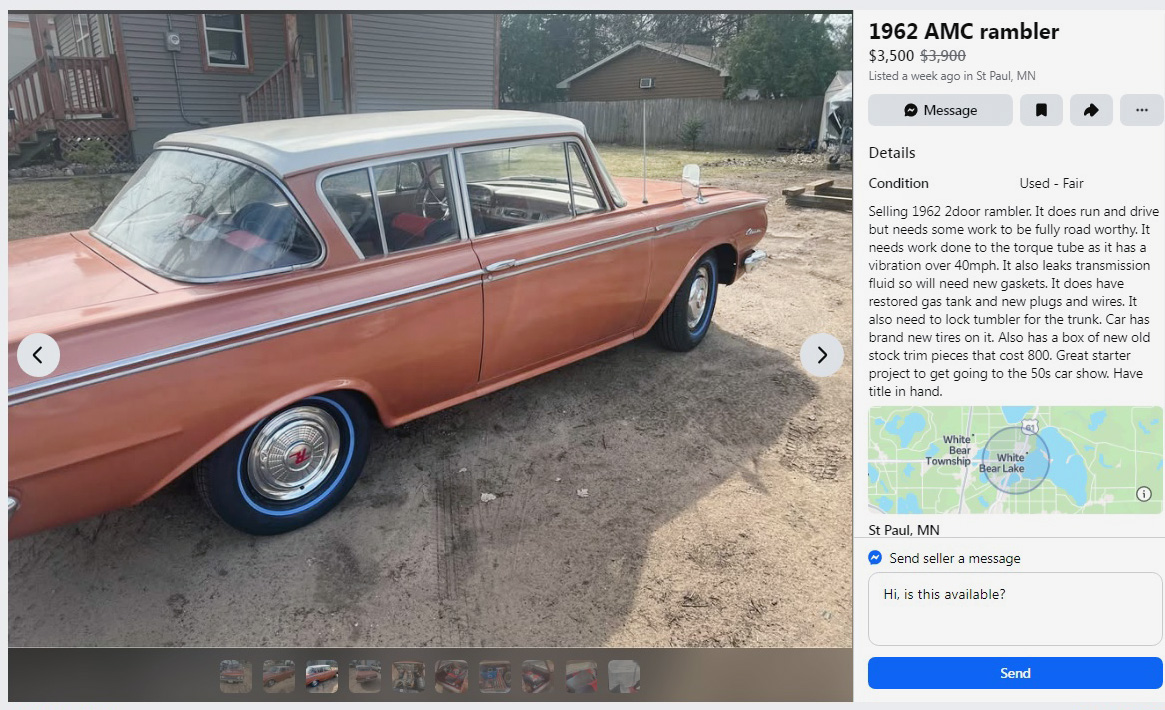Select the first photo thumbnail

tap(236, 677)
